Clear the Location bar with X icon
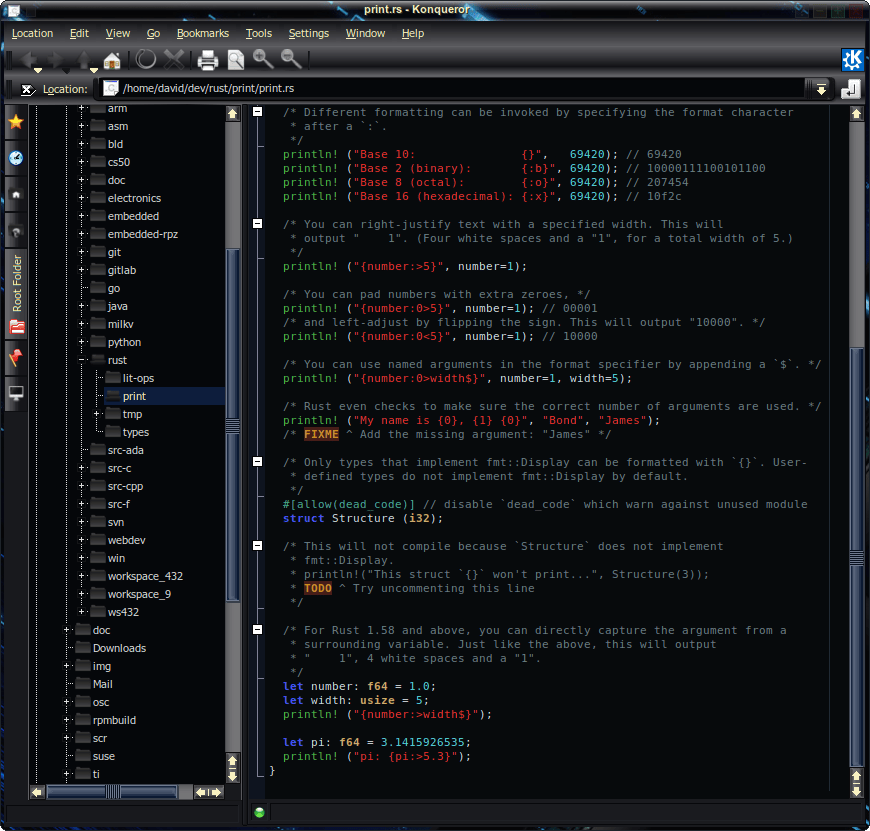870x831 pixels. click(27, 89)
